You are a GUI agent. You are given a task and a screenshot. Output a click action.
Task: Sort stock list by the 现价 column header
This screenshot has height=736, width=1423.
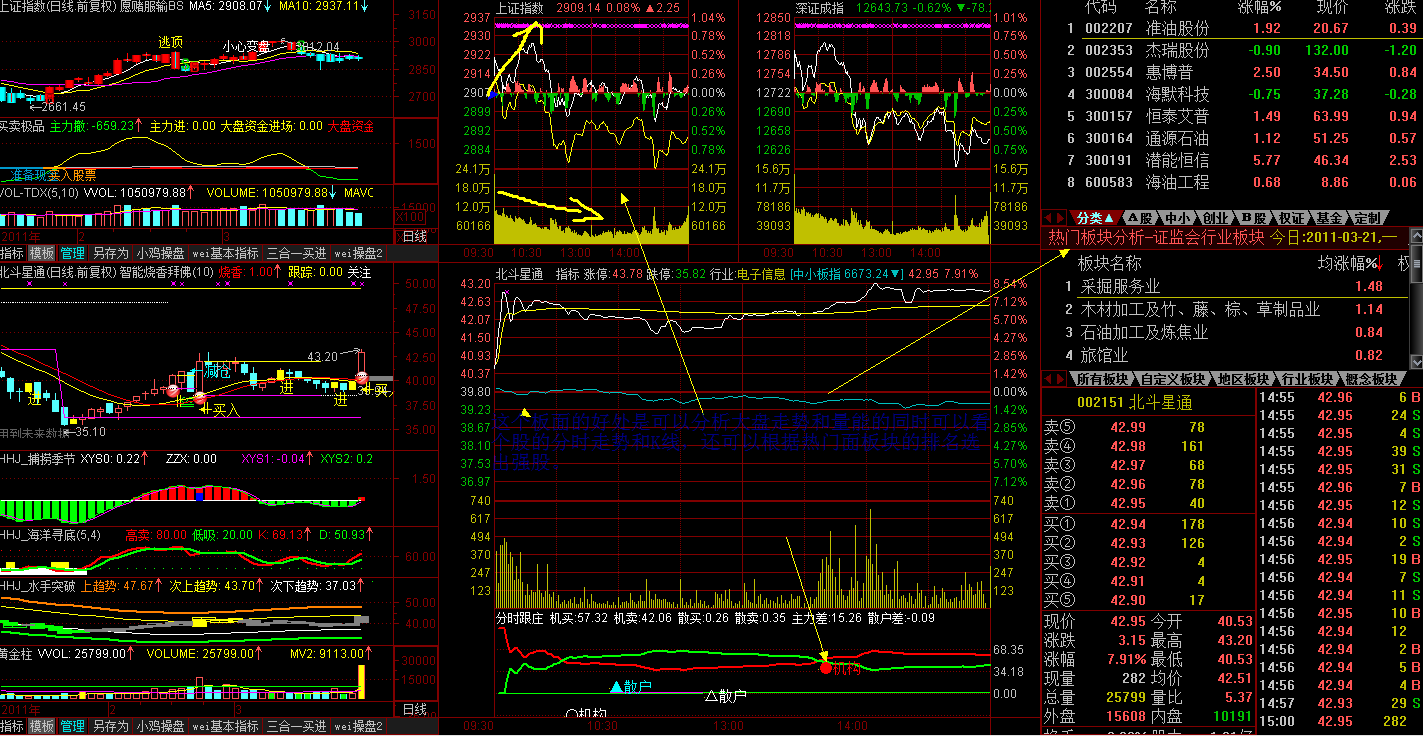[x=1331, y=8]
